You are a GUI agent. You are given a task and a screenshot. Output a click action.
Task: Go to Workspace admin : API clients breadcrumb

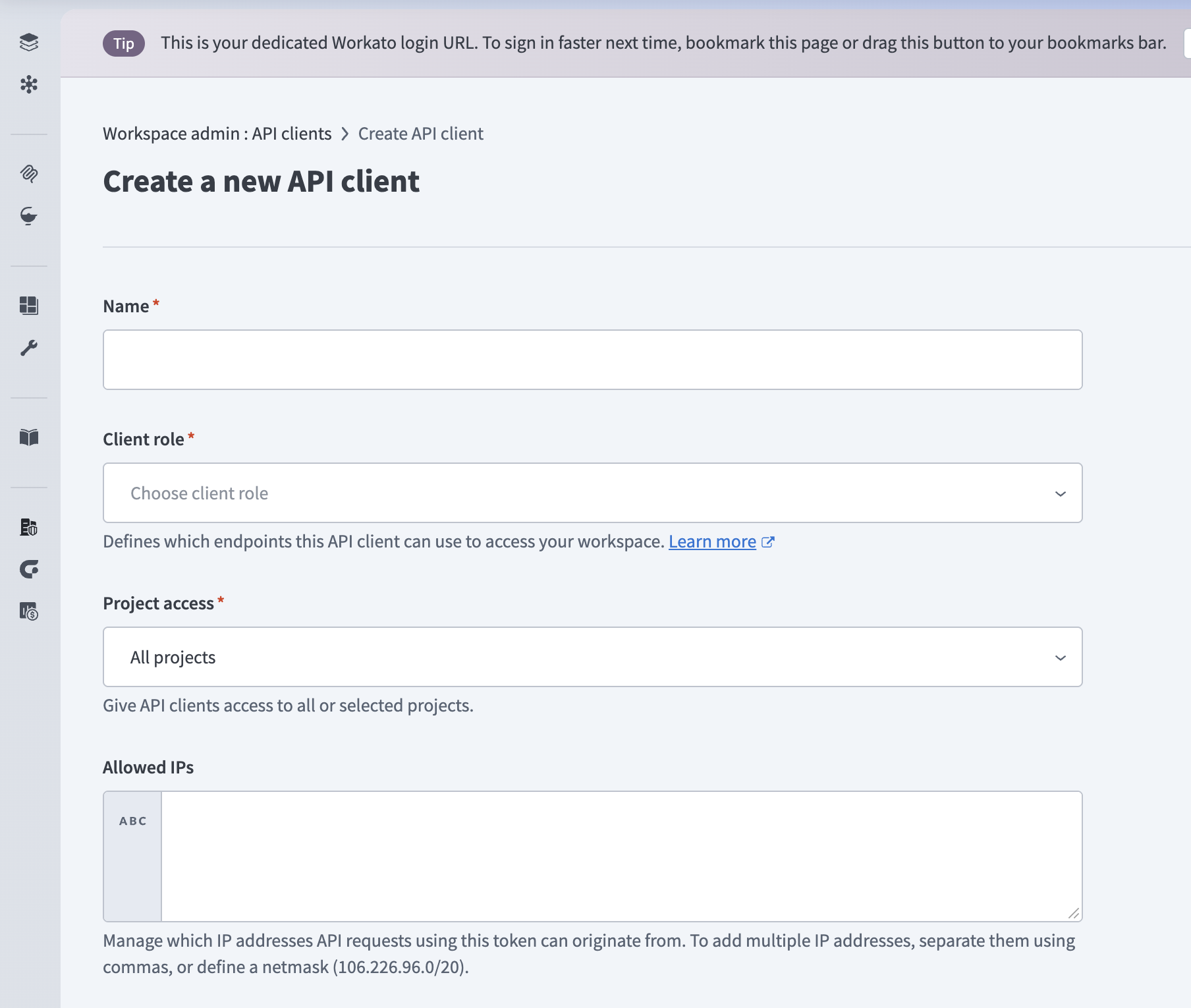click(217, 134)
